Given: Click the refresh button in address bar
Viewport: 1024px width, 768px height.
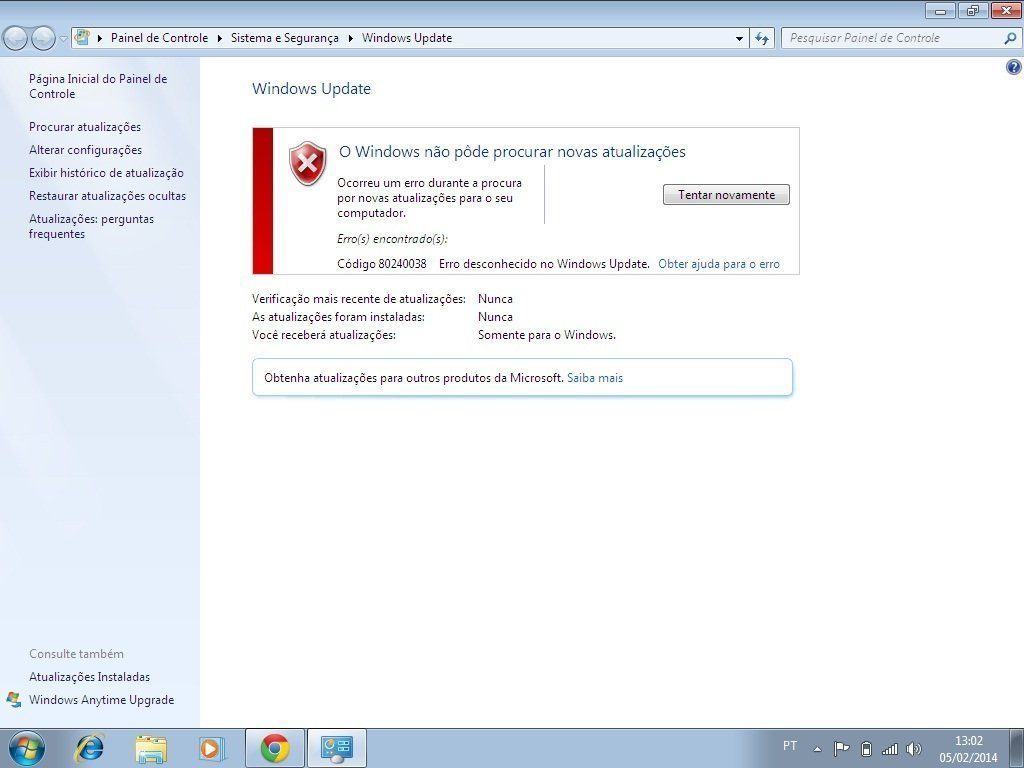Looking at the screenshot, I should [x=762, y=39].
